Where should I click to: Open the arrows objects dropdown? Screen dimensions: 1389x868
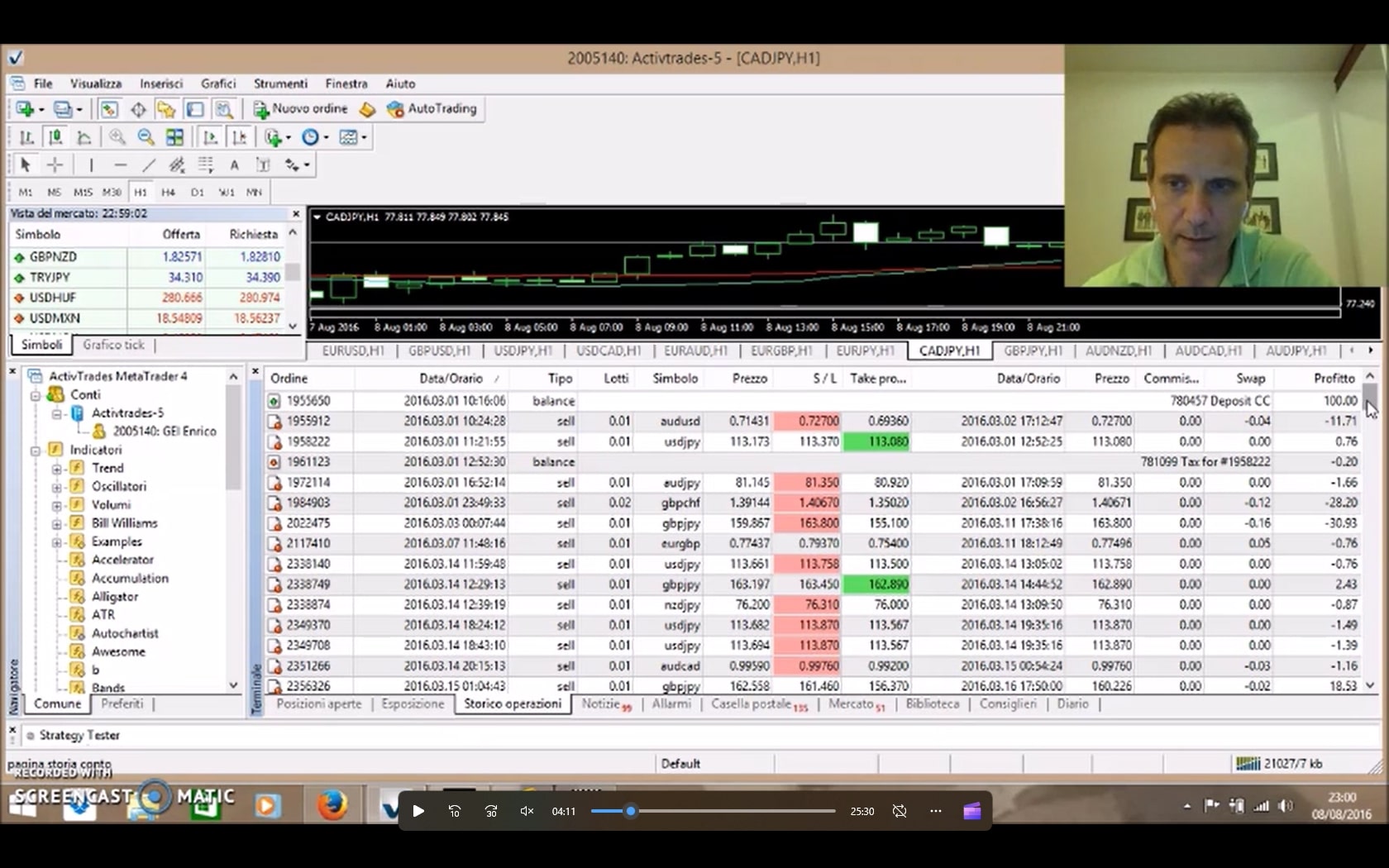point(296,165)
